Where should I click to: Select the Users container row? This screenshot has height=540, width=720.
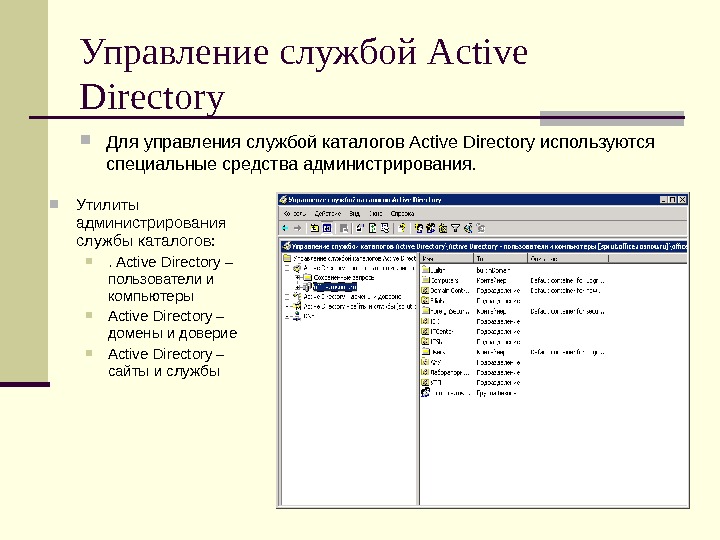tap(512, 352)
